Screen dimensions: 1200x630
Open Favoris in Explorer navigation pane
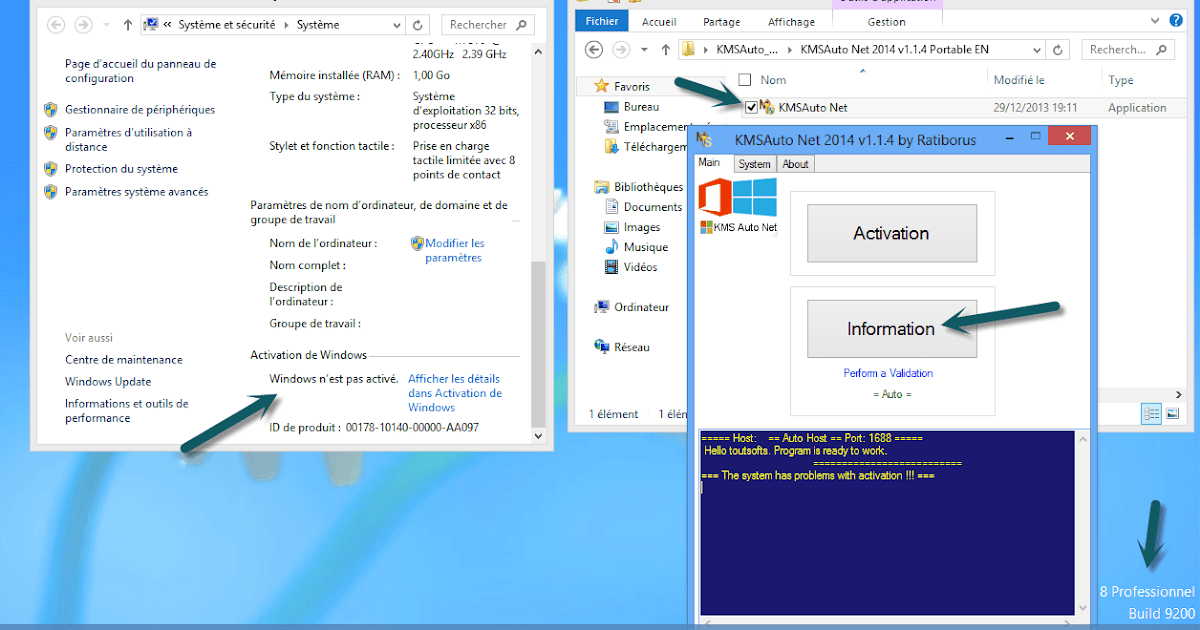[x=631, y=87]
